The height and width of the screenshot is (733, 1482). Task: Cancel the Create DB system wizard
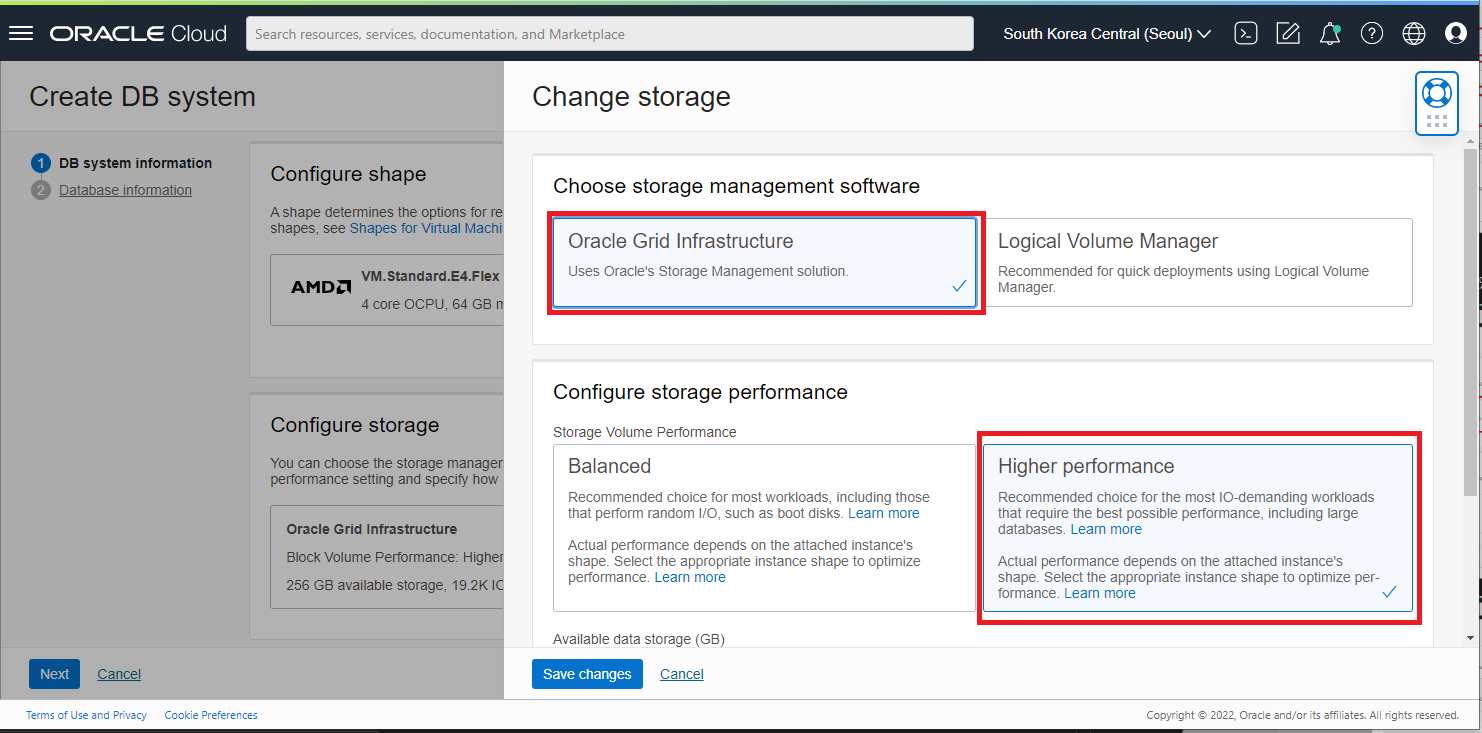click(119, 674)
